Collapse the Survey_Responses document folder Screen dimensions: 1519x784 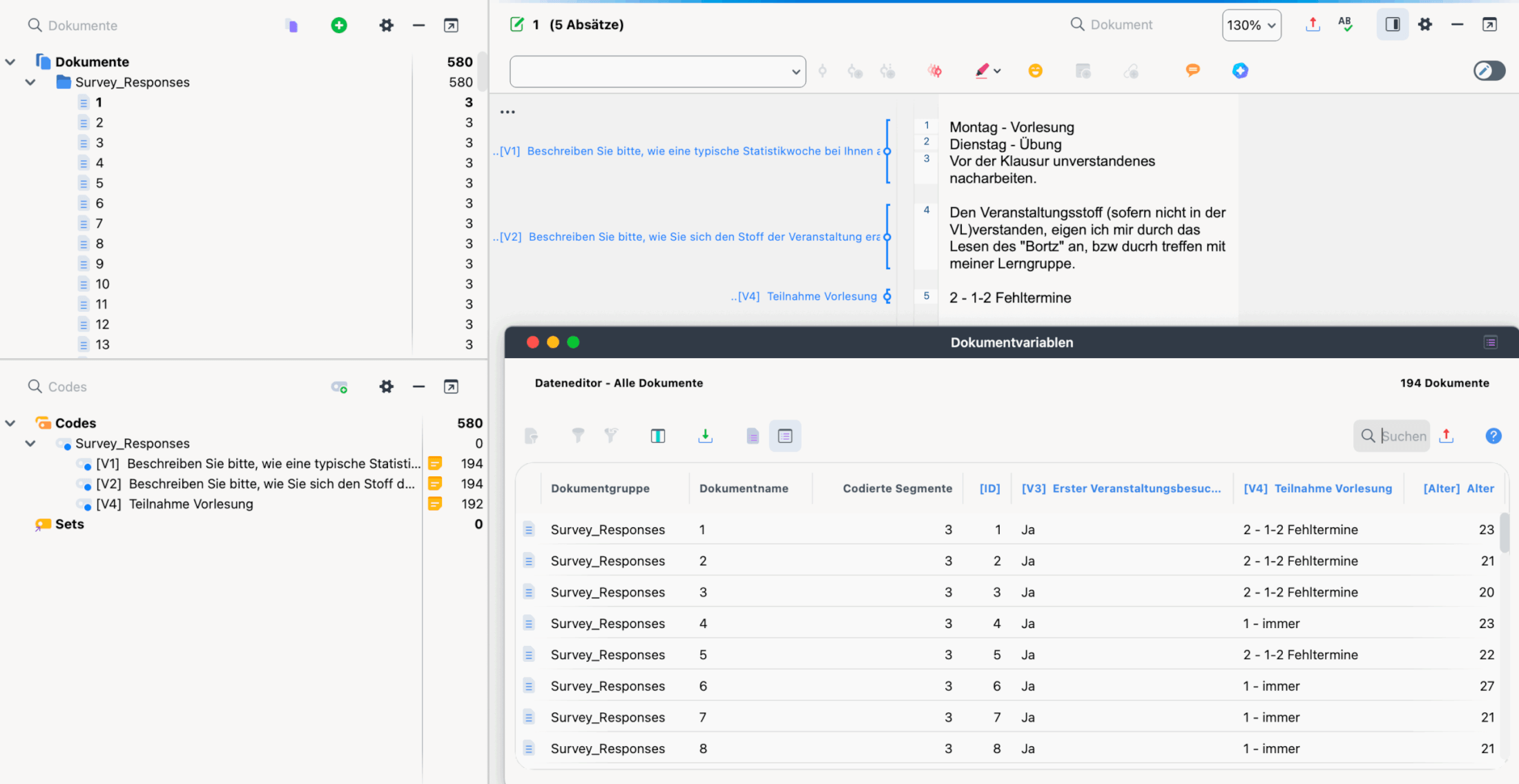[x=30, y=82]
